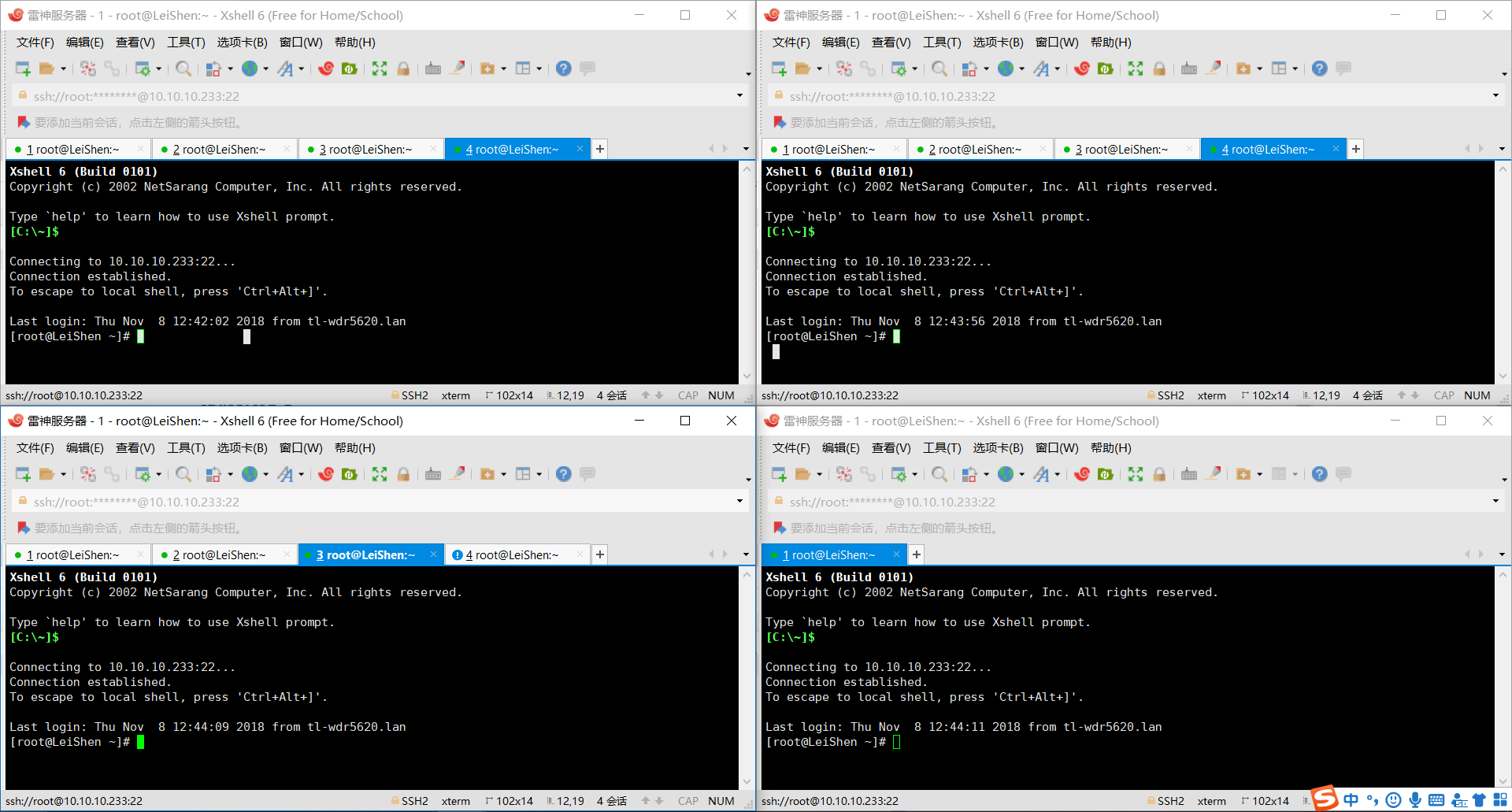The height and width of the screenshot is (812, 1512).
Task: Expand Layout dropdown arrow in bottom-left window
Action: pos(539,475)
